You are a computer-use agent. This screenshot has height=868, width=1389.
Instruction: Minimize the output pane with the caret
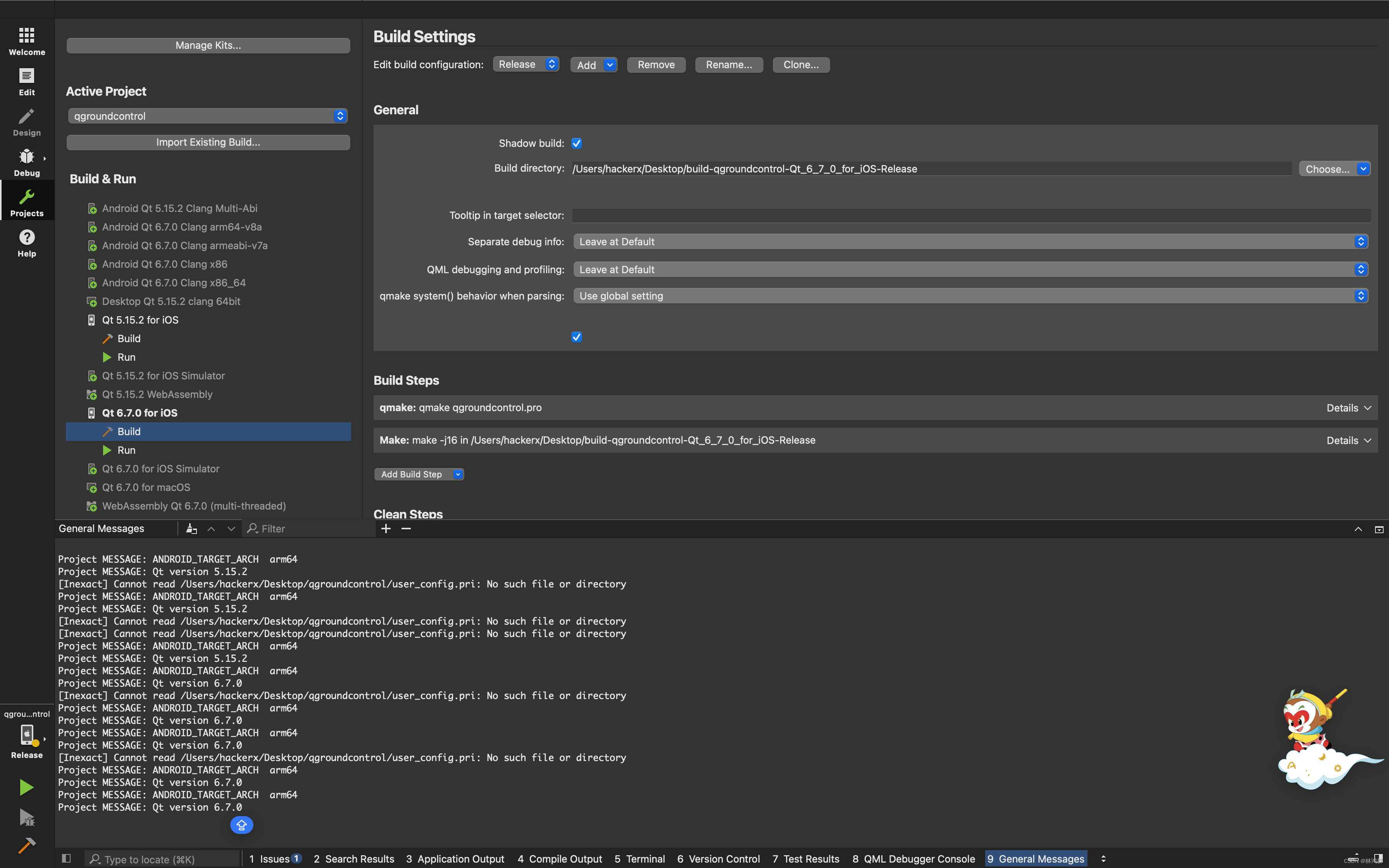point(1358,529)
